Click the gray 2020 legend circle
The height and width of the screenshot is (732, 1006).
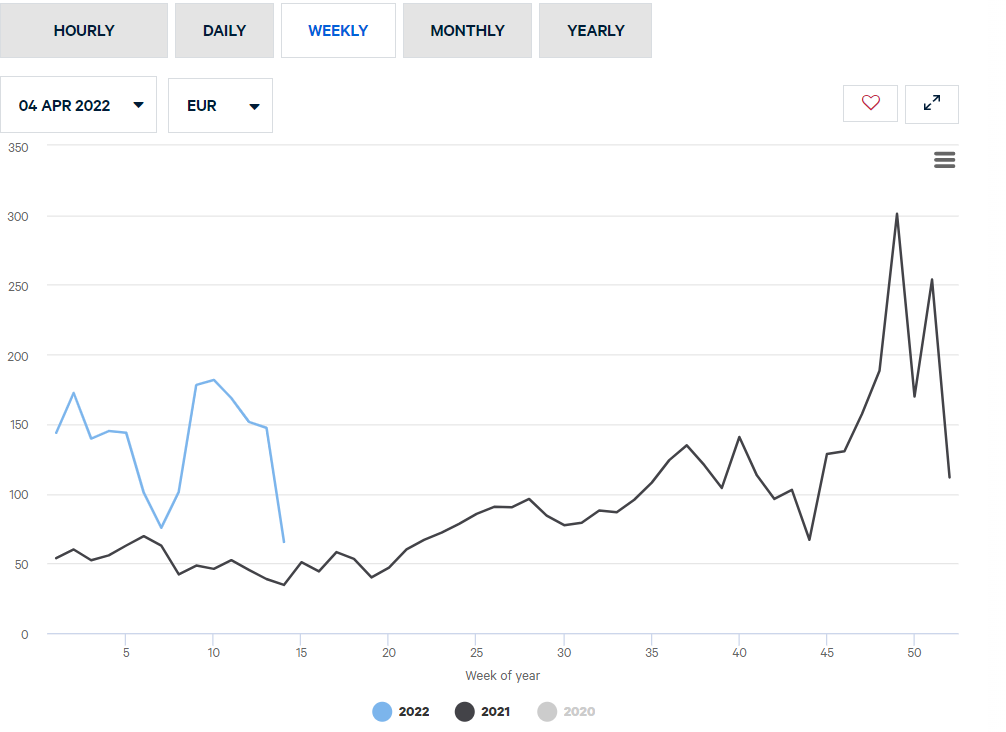pos(547,712)
